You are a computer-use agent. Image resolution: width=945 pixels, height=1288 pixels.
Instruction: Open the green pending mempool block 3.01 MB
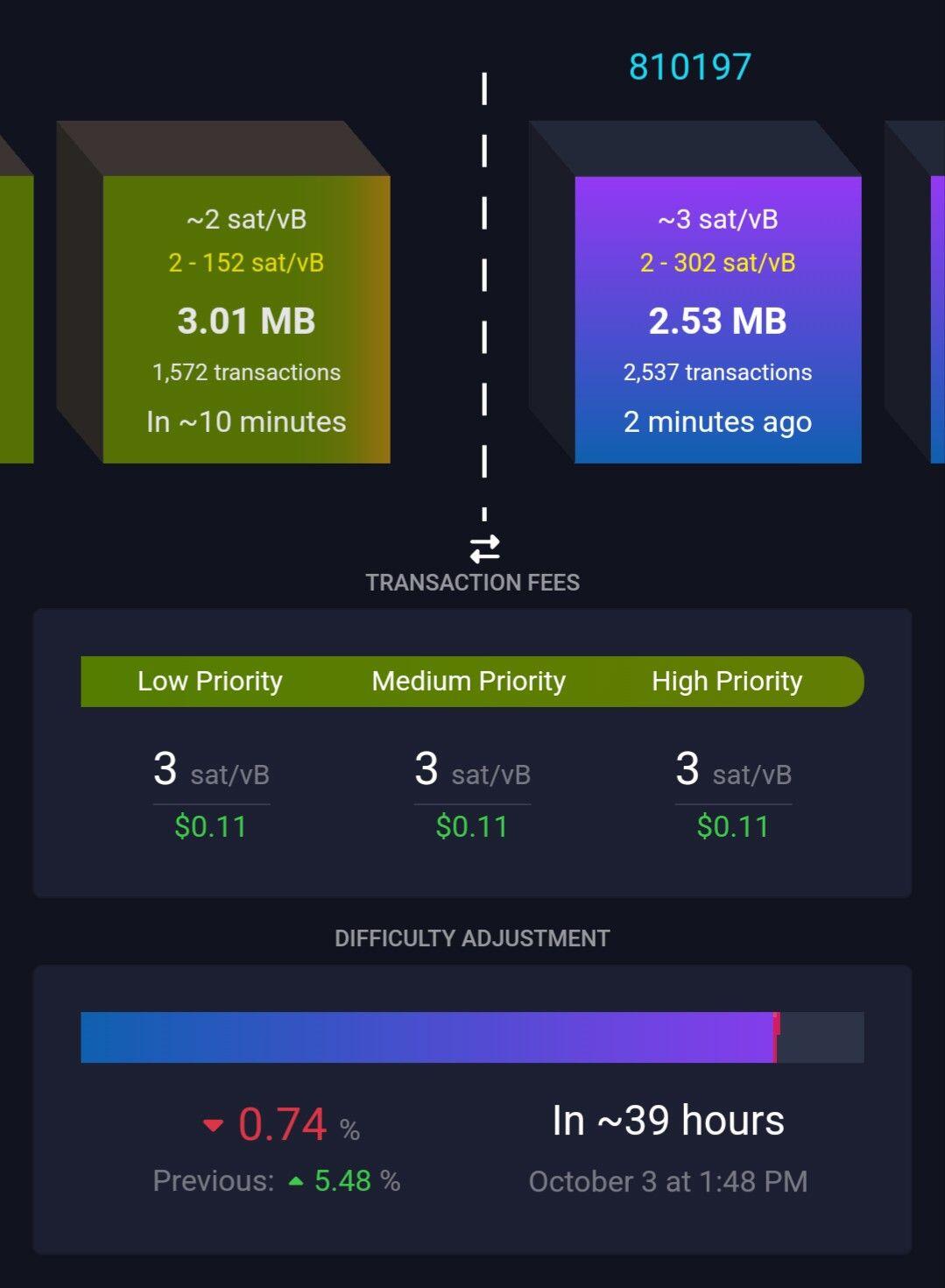(246, 320)
